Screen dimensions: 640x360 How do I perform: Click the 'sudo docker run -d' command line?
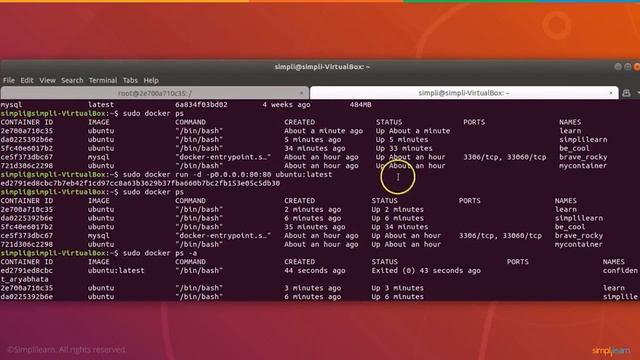coord(228,175)
